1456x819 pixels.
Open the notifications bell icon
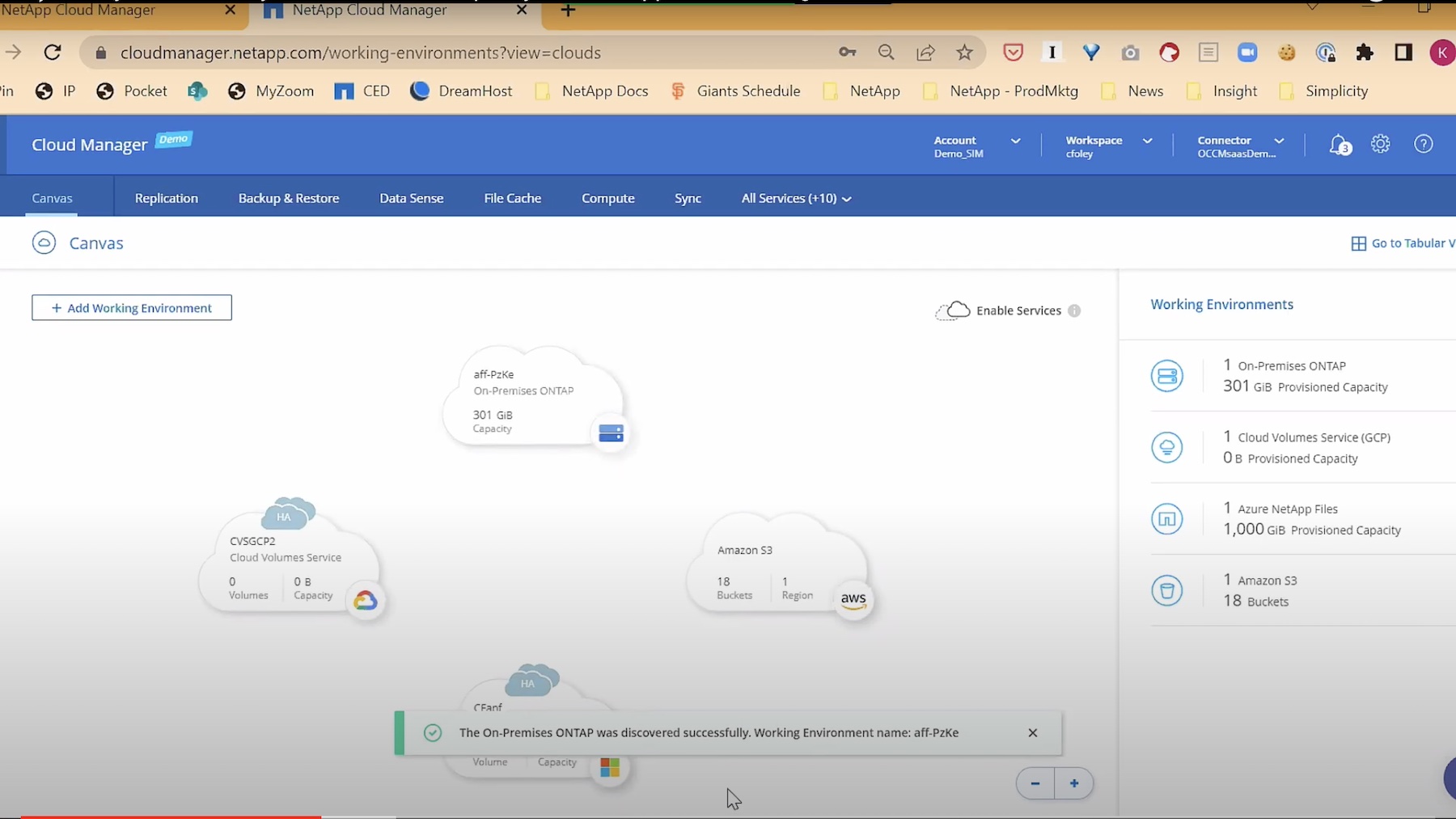tap(1340, 145)
